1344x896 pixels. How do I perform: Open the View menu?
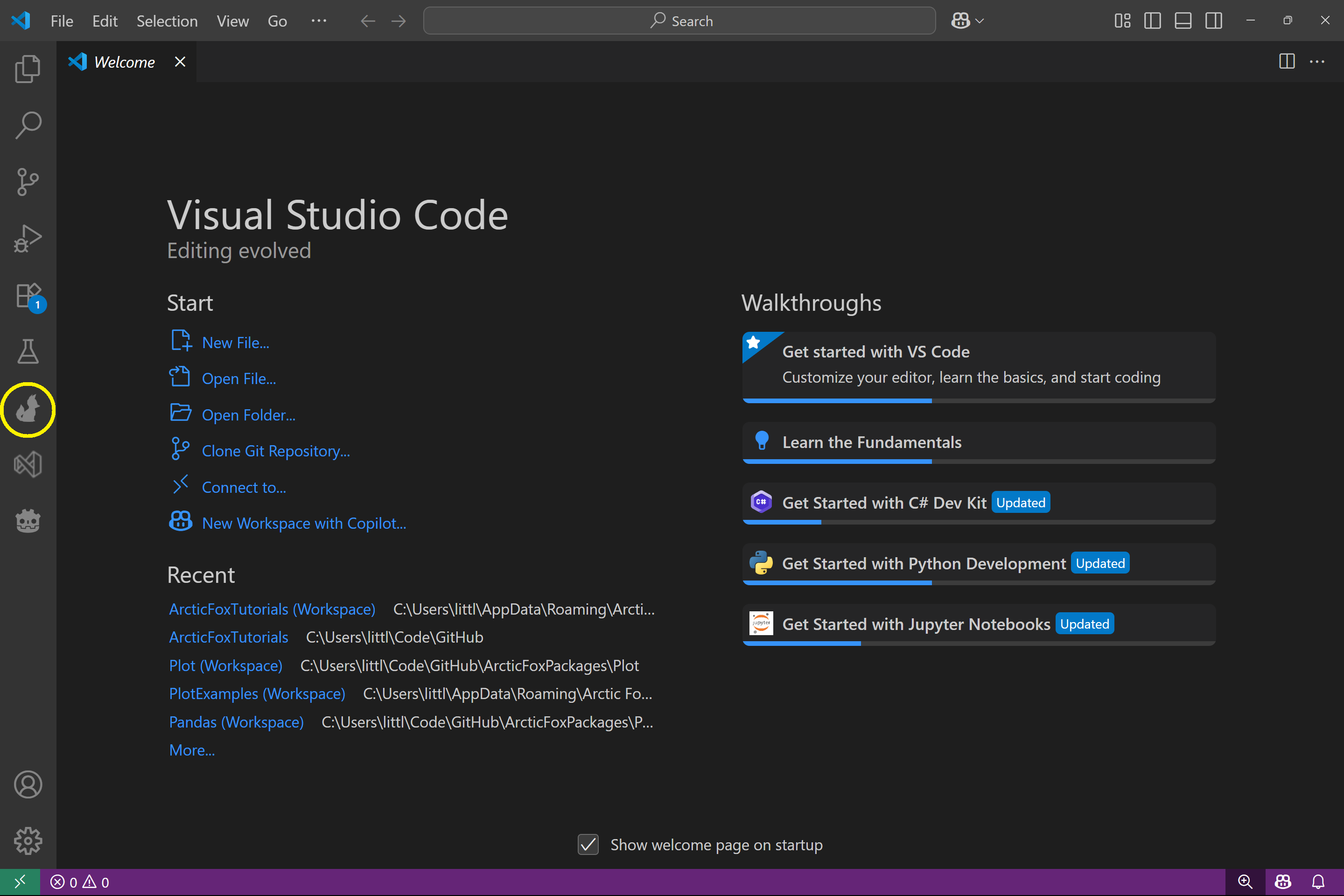tap(232, 21)
